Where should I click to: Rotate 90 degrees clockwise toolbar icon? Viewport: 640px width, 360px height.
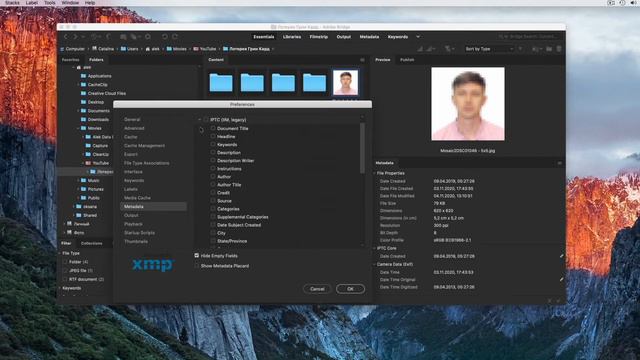175,37
